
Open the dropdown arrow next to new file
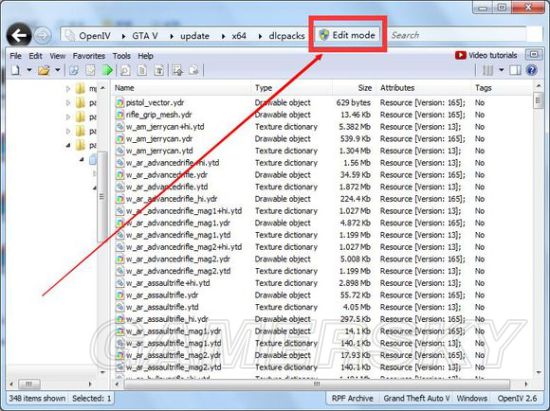29,70
